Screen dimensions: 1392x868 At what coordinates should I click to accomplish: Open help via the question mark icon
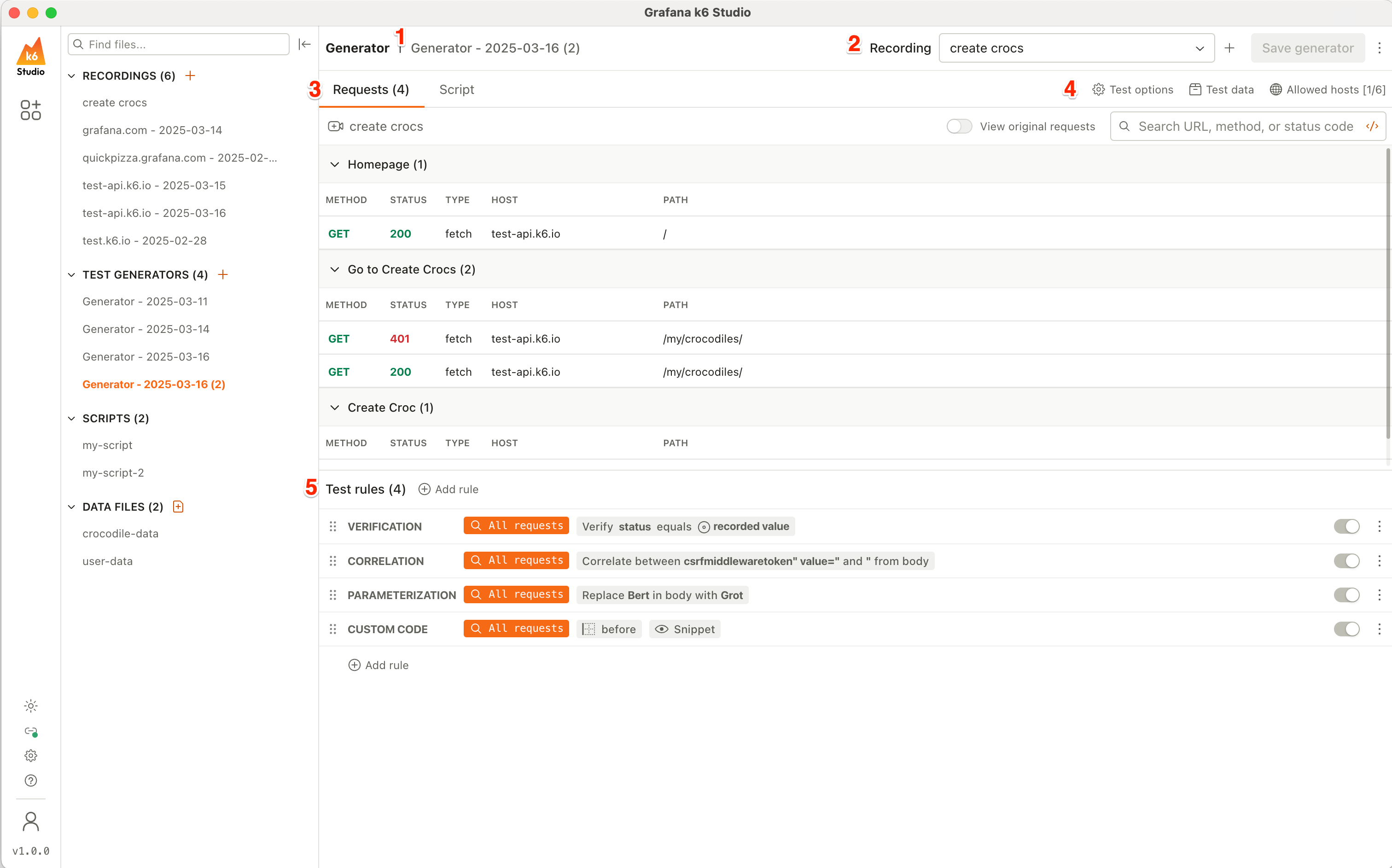[x=31, y=781]
